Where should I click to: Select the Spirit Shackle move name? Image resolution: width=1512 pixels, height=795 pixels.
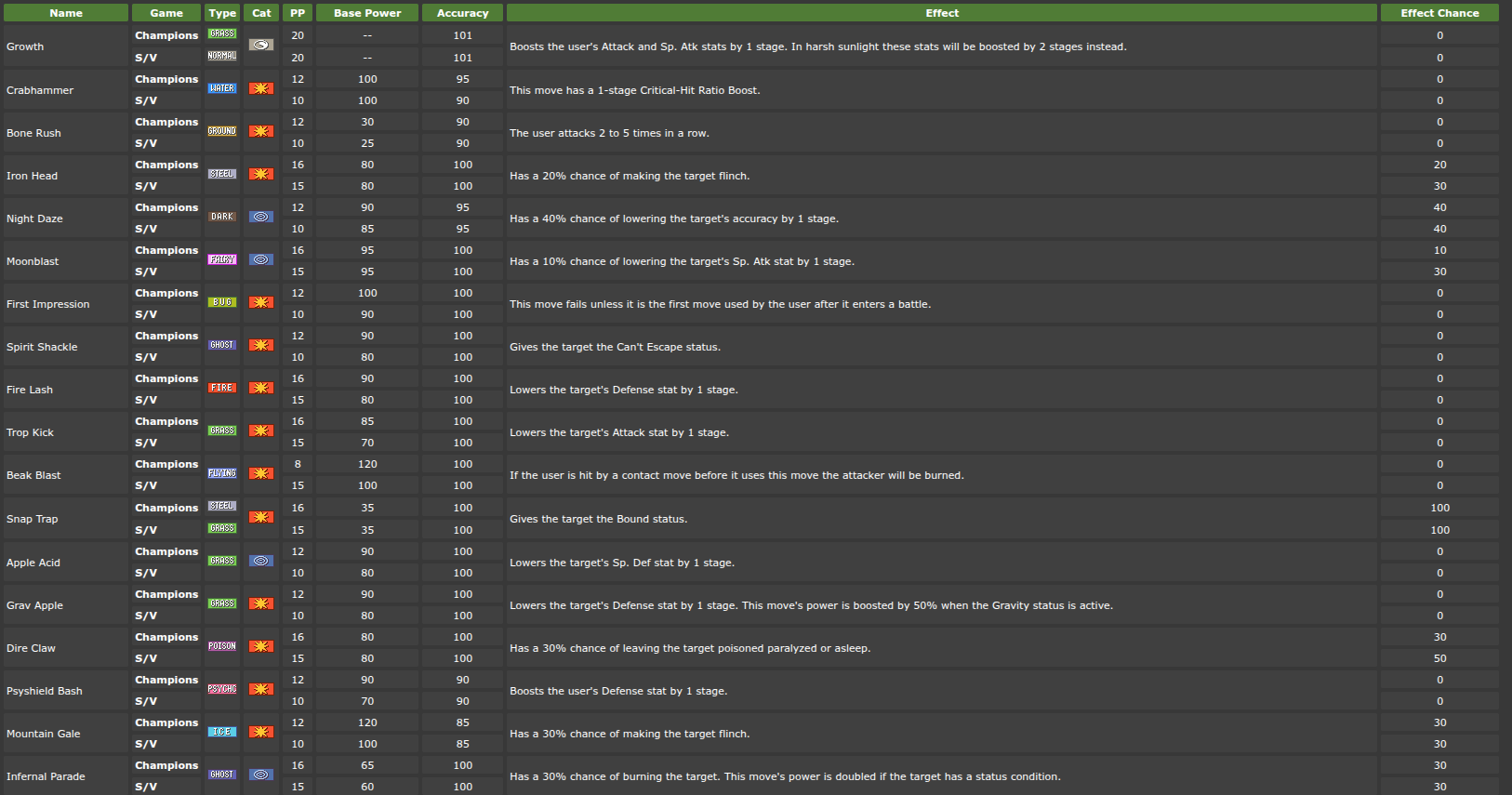[42, 347]
